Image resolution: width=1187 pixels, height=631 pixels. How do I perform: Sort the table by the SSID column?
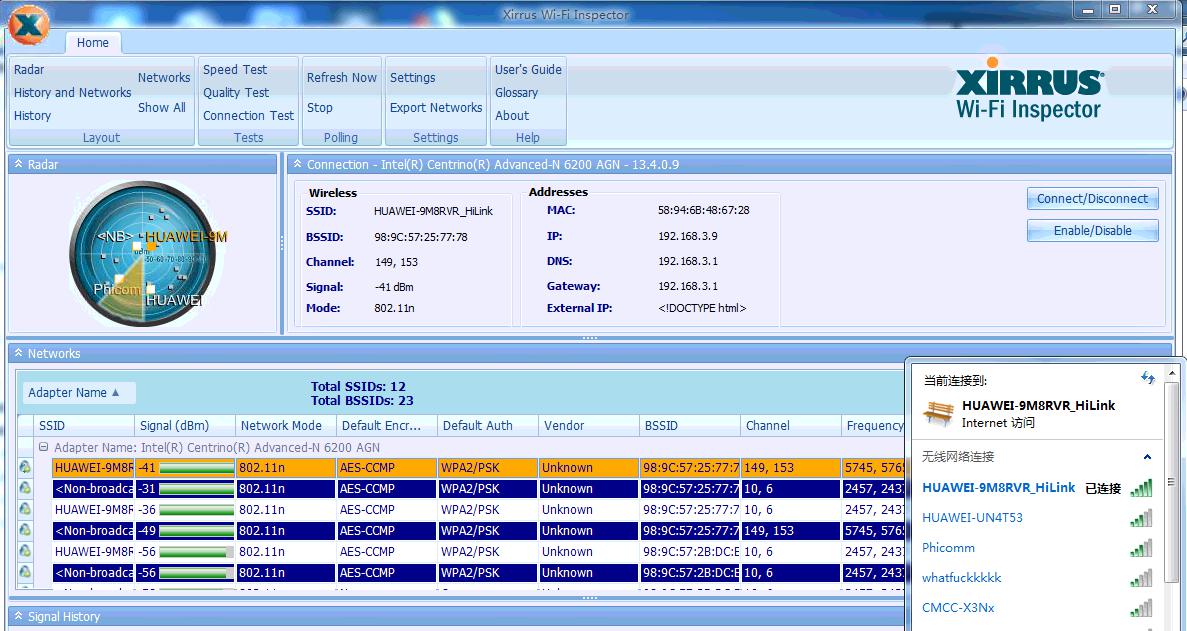[x=84, y=426]
